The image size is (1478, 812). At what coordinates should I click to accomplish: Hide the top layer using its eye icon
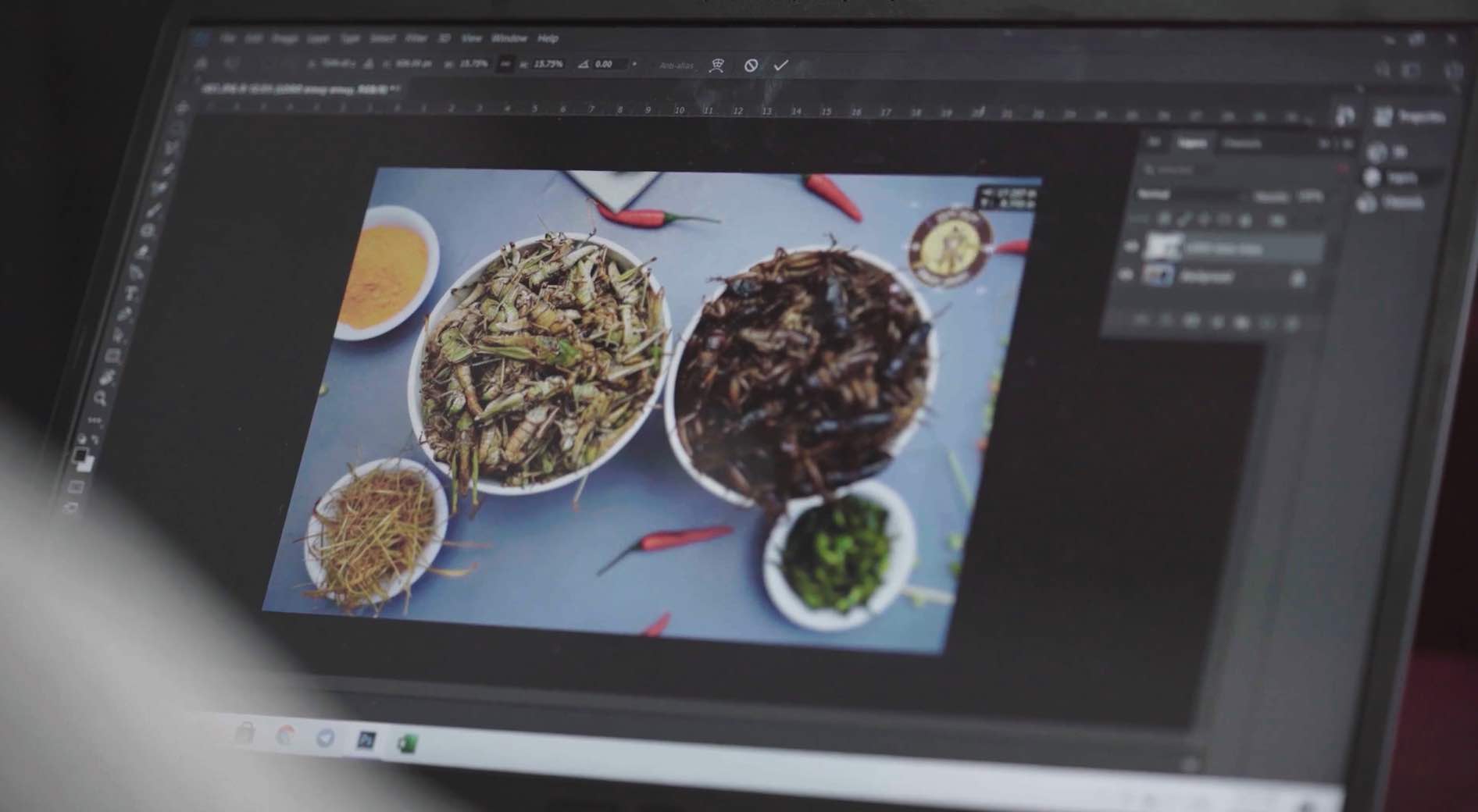pos(1130,247)
